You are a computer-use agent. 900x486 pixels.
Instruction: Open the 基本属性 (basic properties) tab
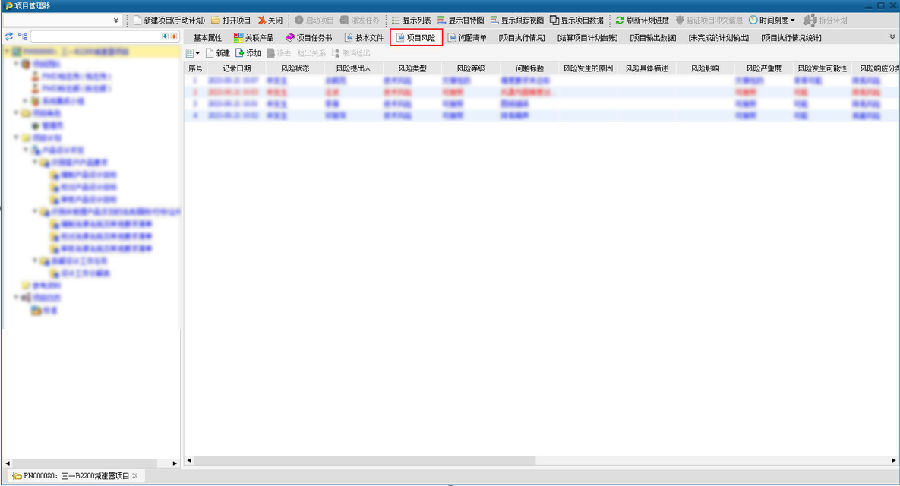pyautogui.click(x=207, y=38)
